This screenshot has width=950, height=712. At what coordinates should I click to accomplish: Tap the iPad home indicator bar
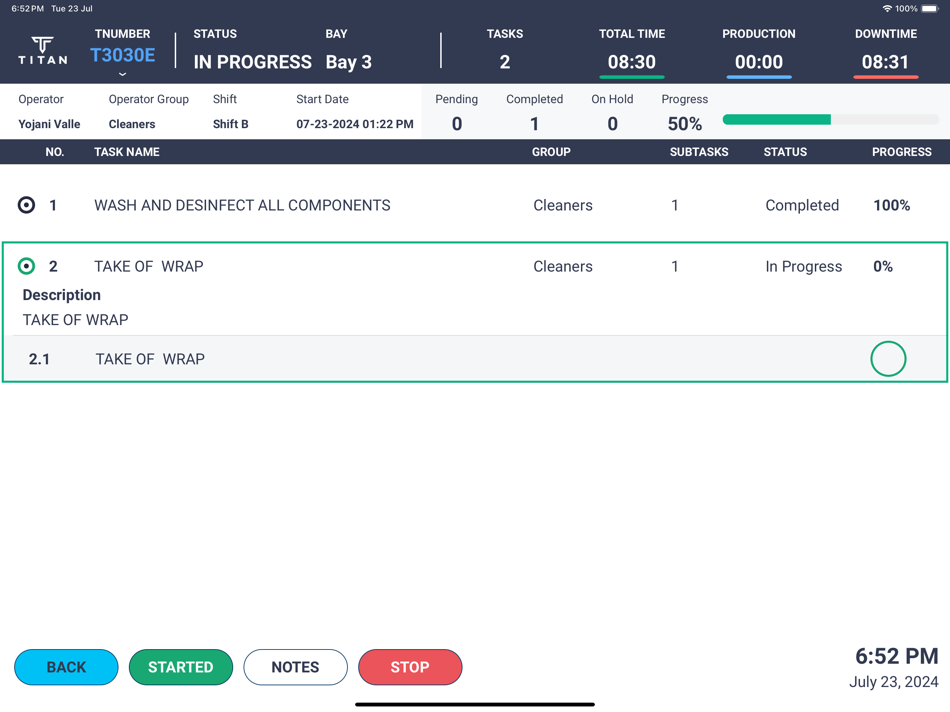475,705
